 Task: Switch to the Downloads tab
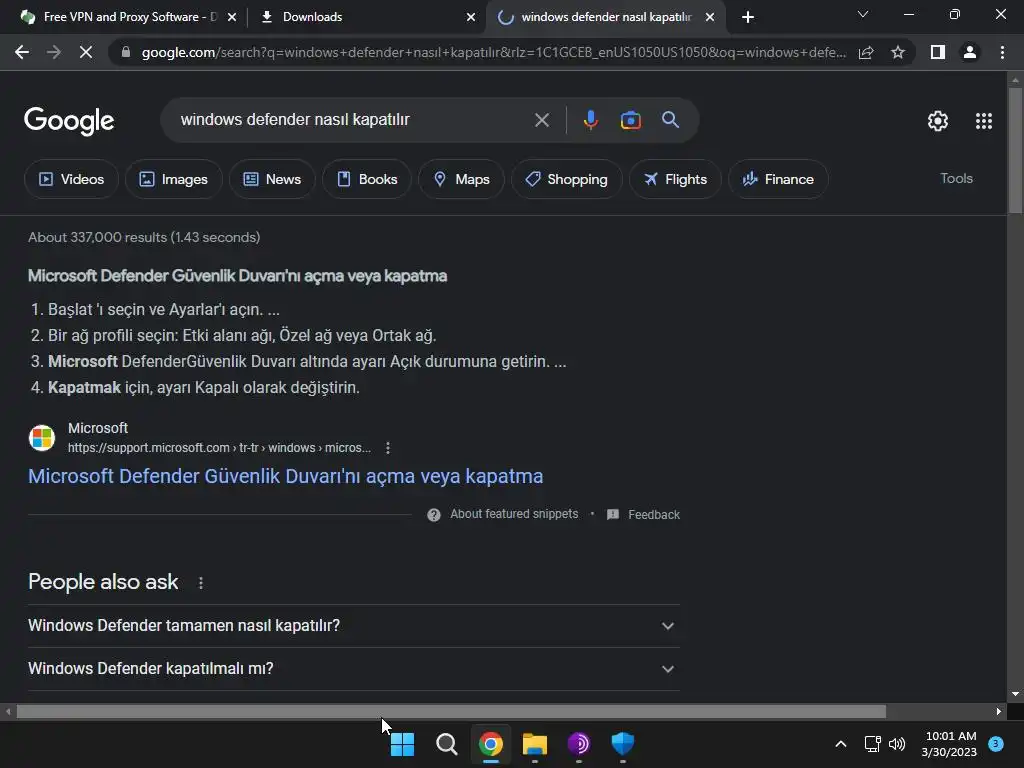pos(366,17)
